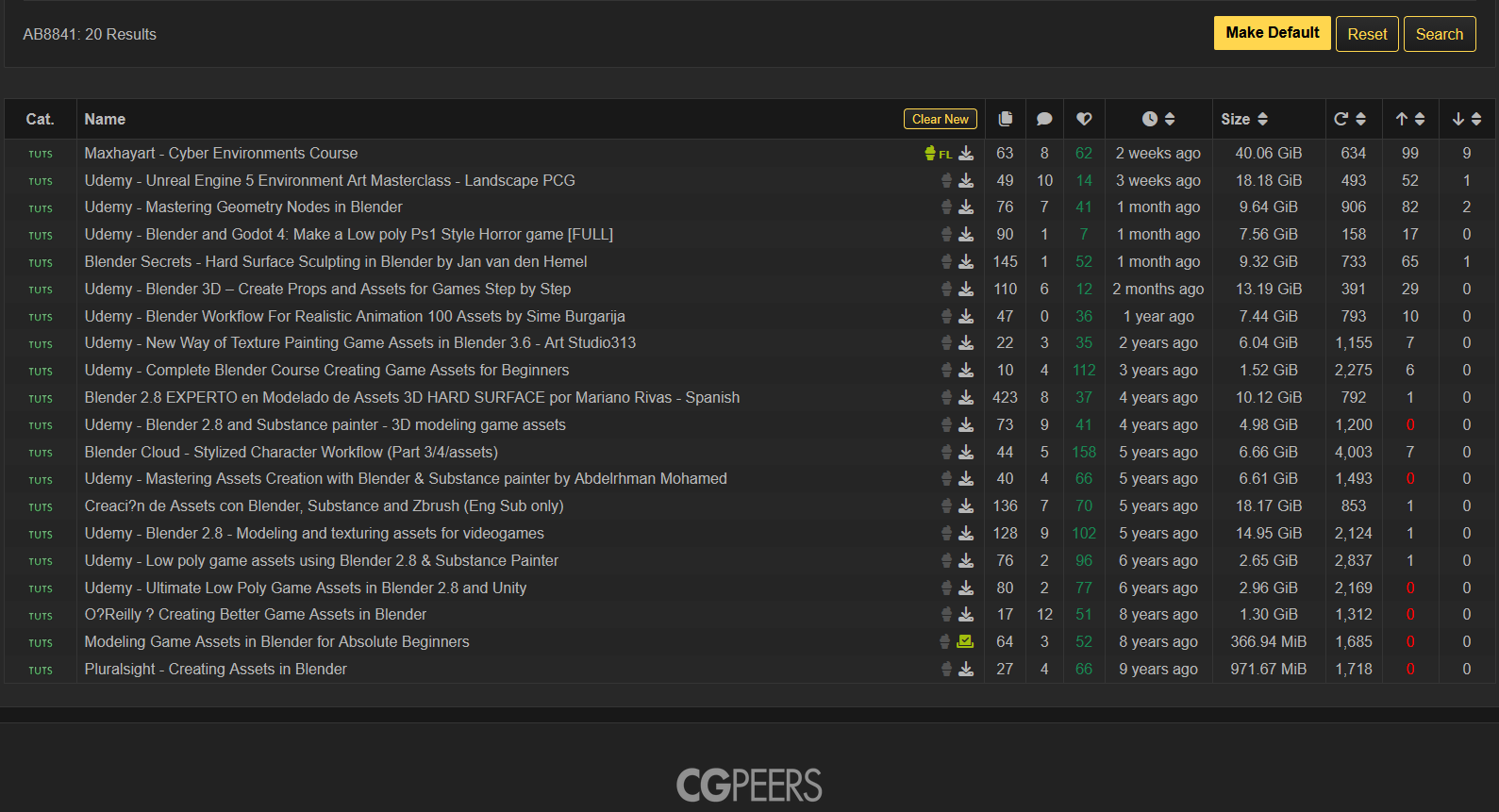Click the files count column header icon
This screenshot has height=812, width=1499.
click(x=1006, y=119)
